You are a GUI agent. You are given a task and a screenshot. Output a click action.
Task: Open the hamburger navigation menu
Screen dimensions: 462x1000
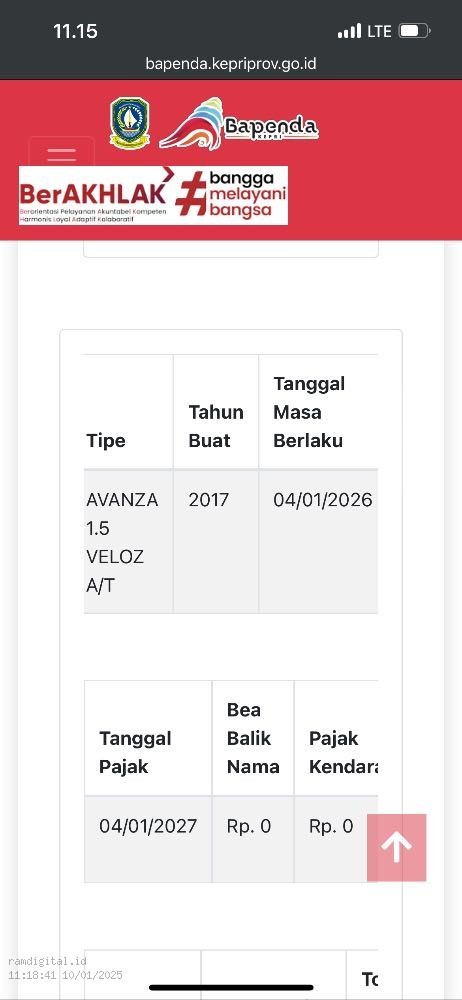pyautogui.click(x=61, y=153)
